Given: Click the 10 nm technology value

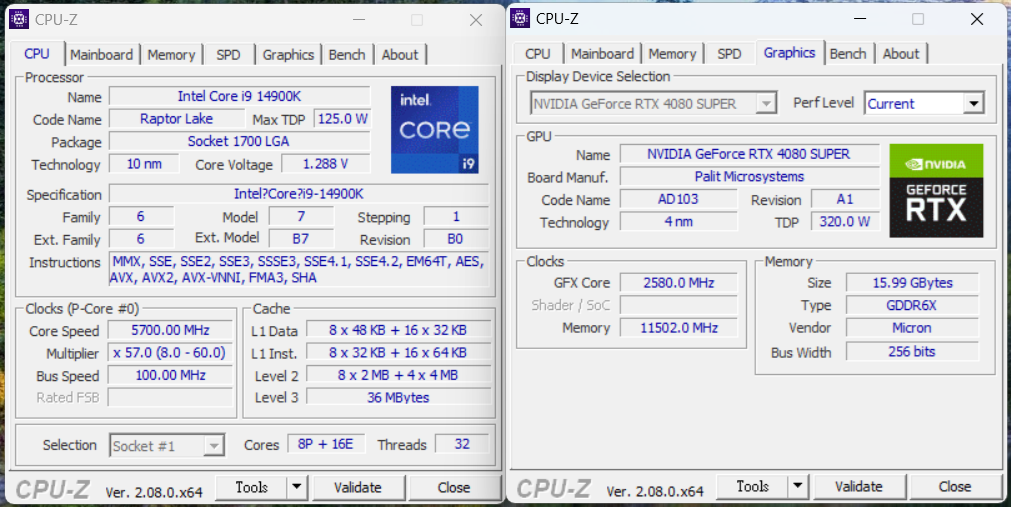Looking at the screenshot, I should [144, 164].
